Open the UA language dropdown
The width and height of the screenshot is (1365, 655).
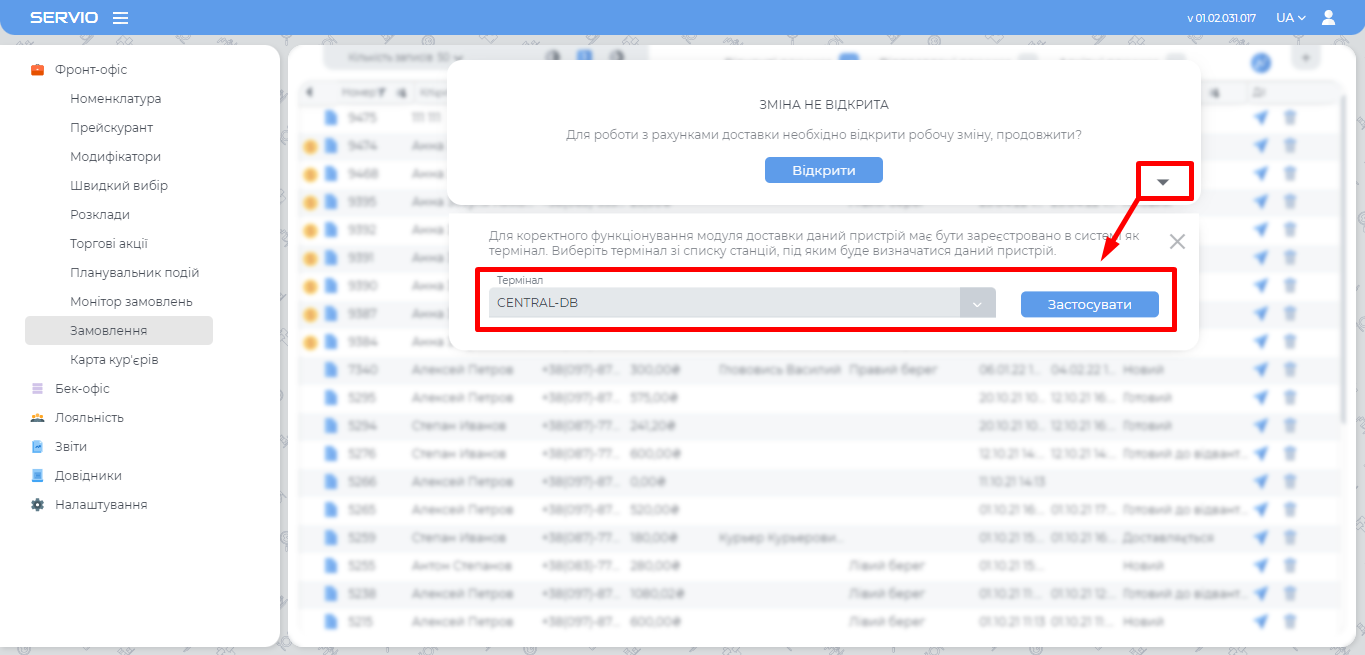coord(1290,18)
